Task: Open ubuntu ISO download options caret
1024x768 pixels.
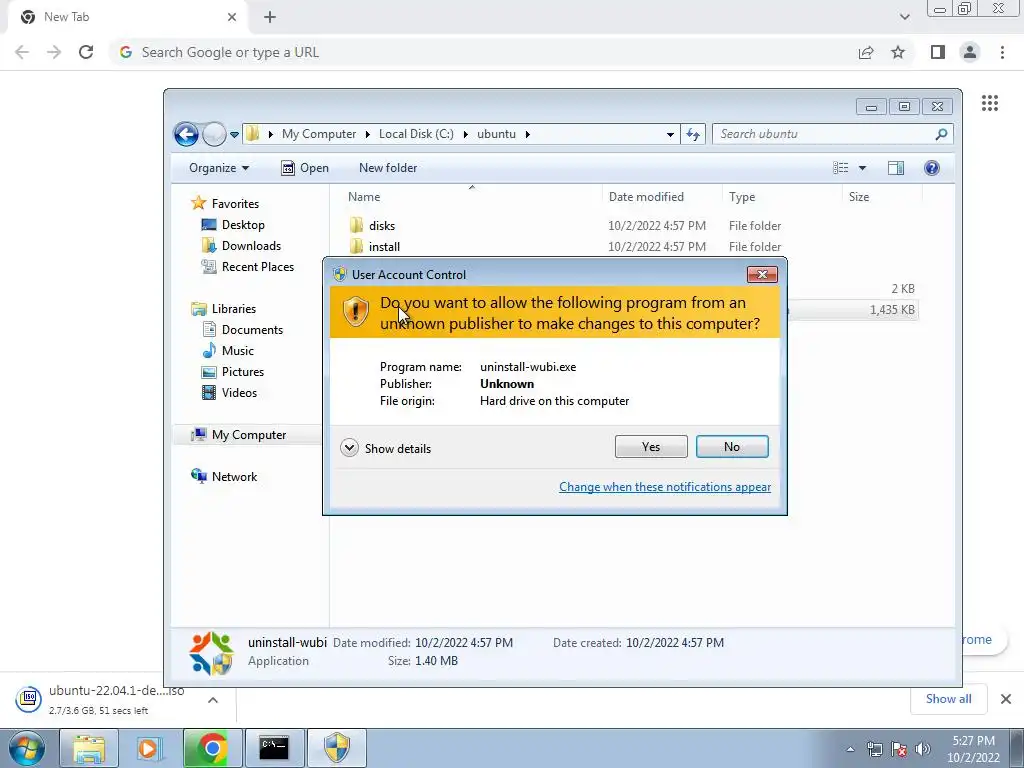Action: (x=213, y=700)
